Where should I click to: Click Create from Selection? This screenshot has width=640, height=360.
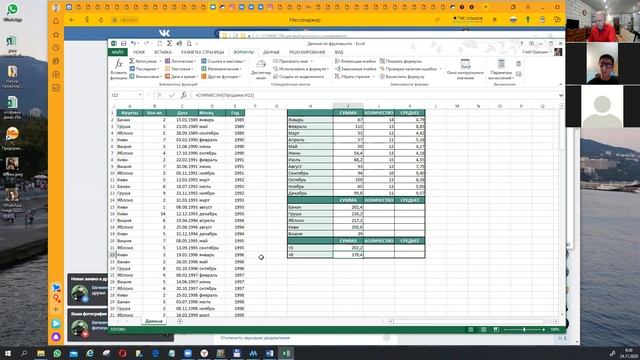coord(298,76)
